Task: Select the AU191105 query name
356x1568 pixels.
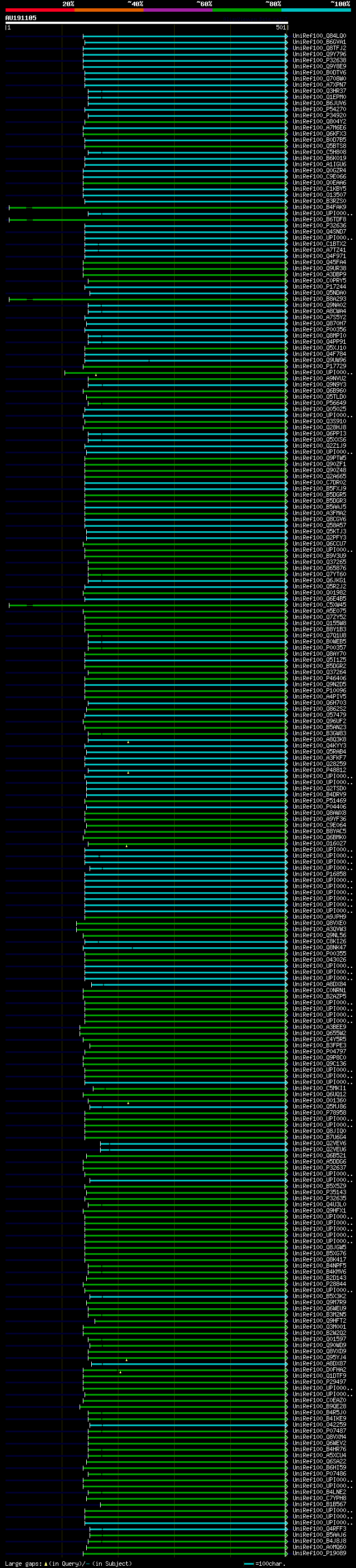Action: [x=21, y=18]
